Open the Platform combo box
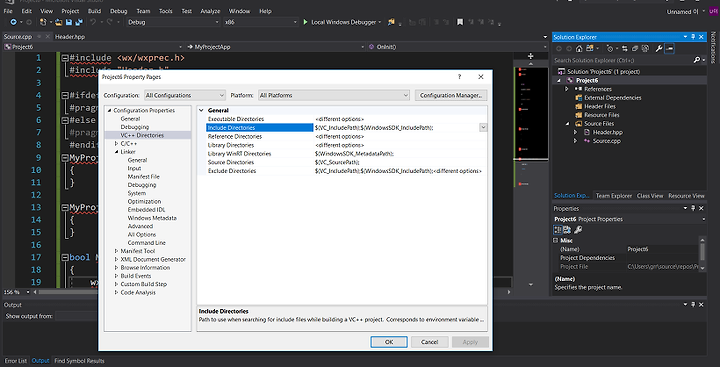Screen dimensions: 720x367 click(334, 96)
